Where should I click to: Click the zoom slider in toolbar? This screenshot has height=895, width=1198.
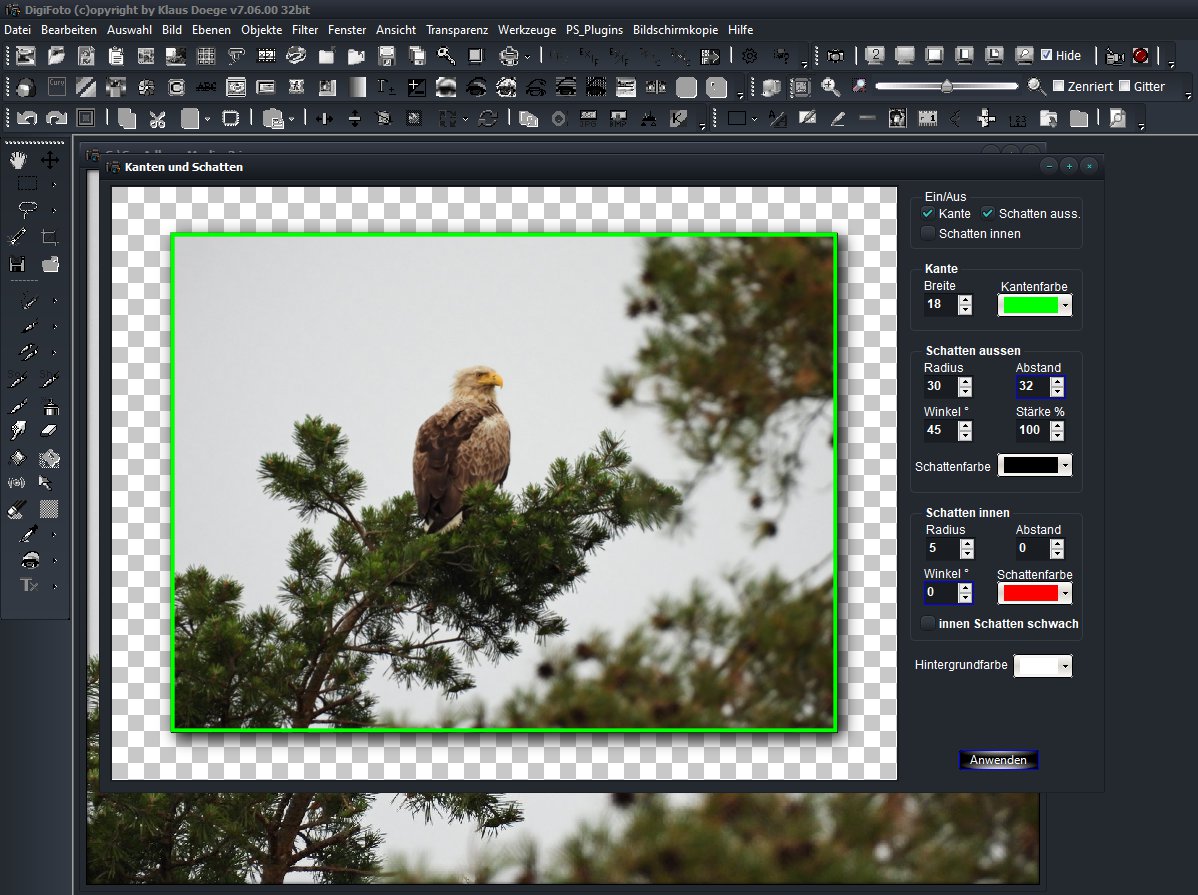[946, 87]
